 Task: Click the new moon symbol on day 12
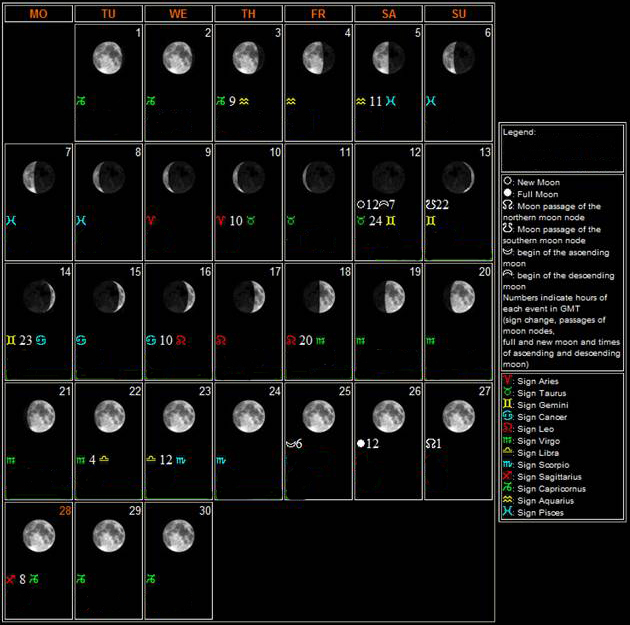pos(361,204)
